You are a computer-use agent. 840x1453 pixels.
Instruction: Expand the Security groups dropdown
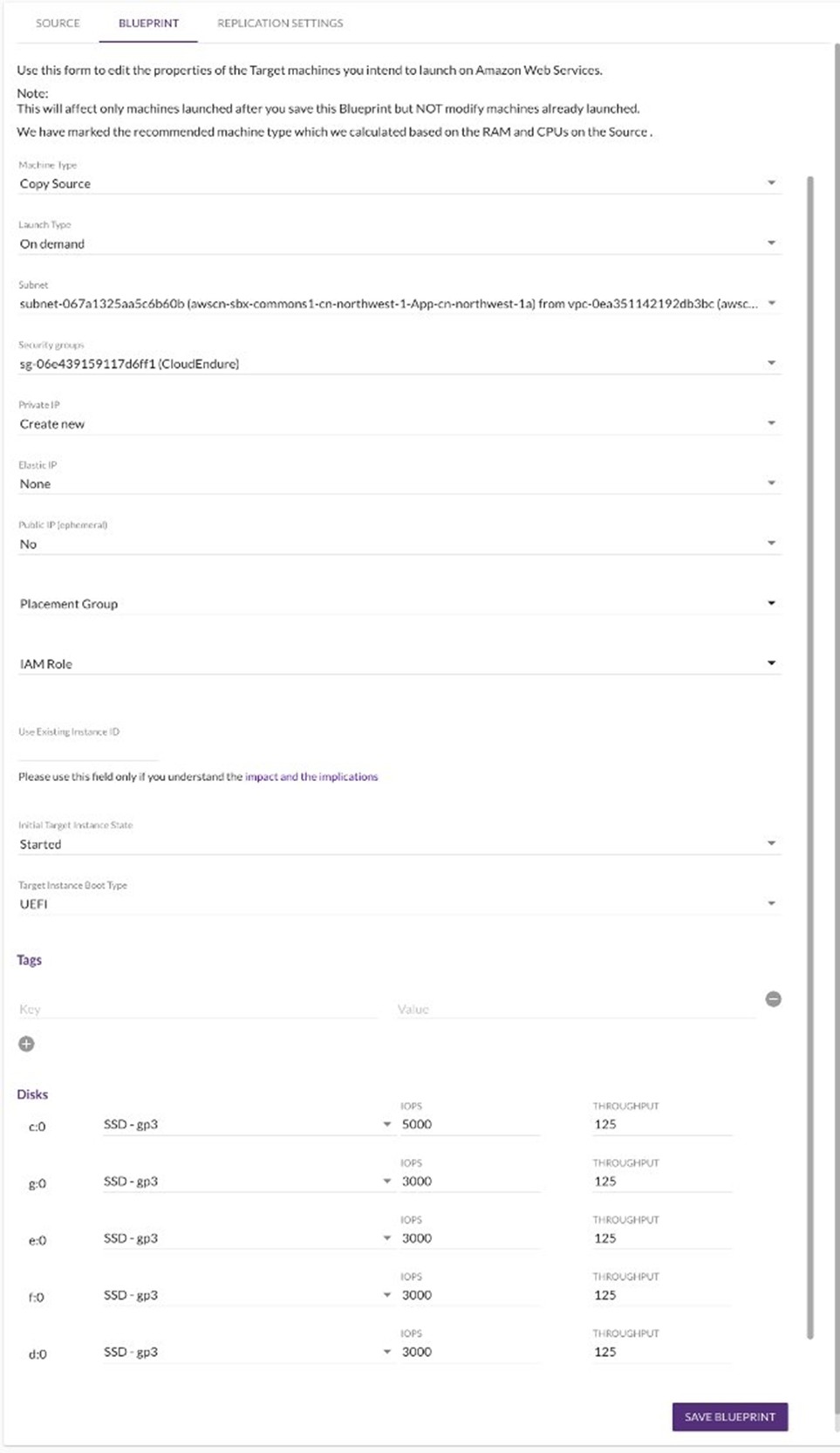tap(398, 364)
